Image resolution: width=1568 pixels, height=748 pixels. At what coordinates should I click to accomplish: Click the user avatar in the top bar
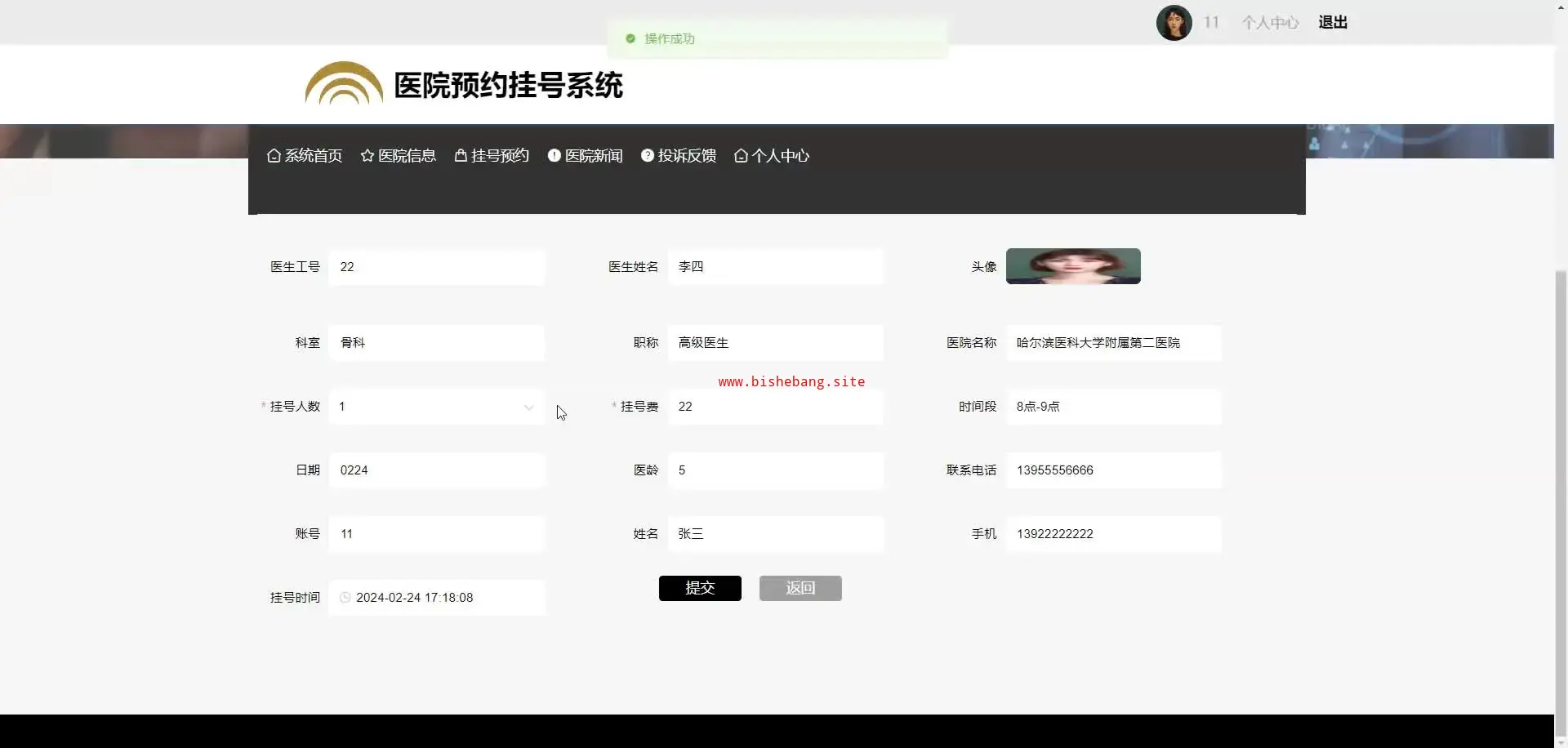pos(1174,22)
